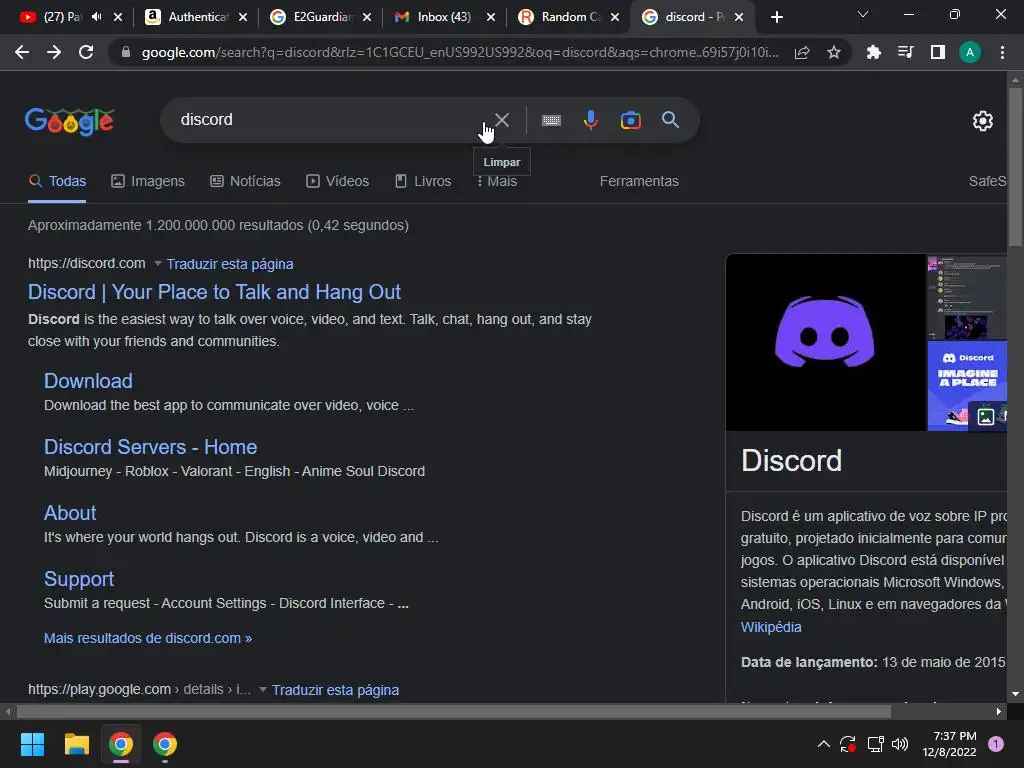The height and width of the screenshot is (768, 1024).
Task: Go forward in browser history
Action: (54, 52)
